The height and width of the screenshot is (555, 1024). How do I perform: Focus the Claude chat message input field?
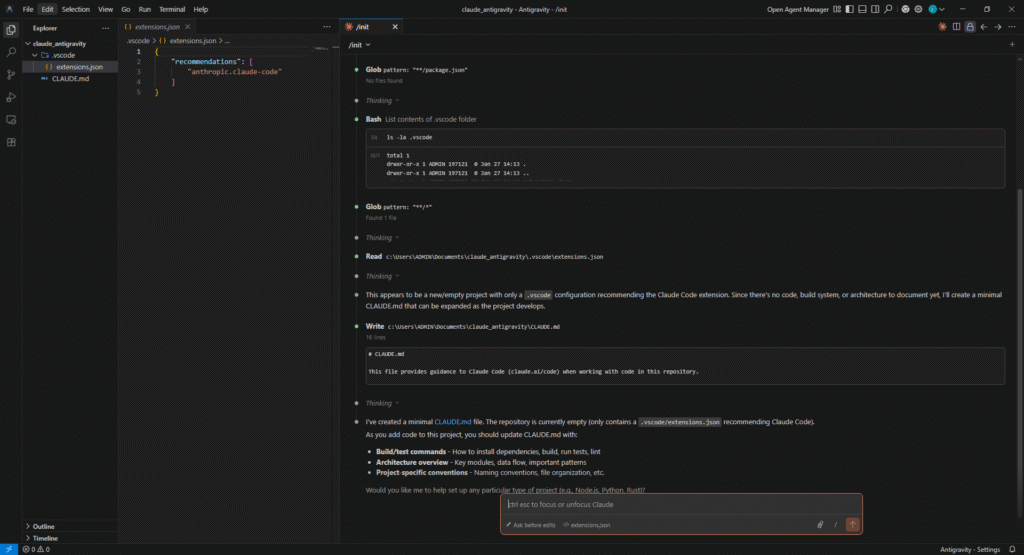pyautogui.click(x=680, y=504)
